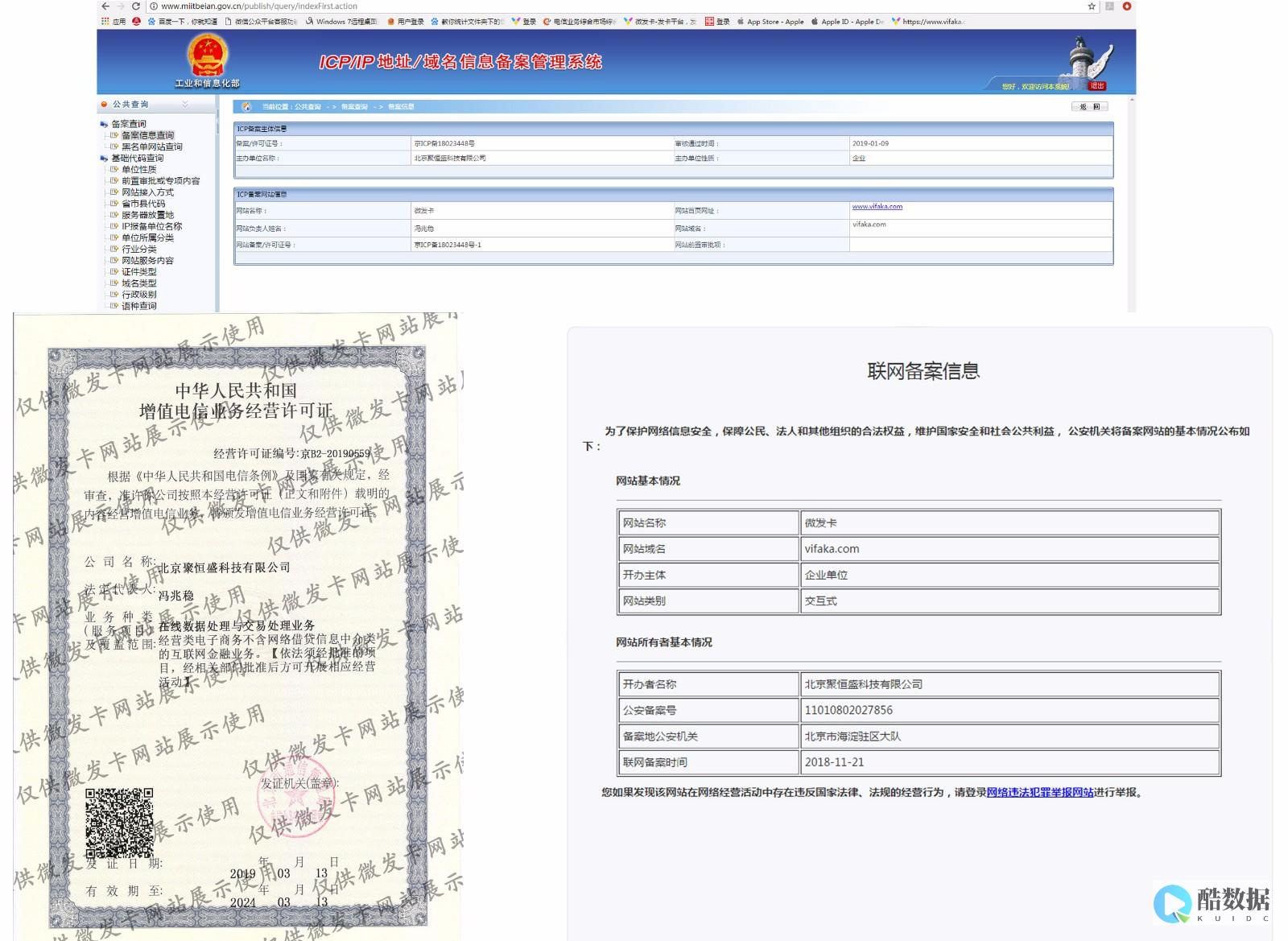Click the 酷数据 KUIDC logo

[x=1212, y=905]
